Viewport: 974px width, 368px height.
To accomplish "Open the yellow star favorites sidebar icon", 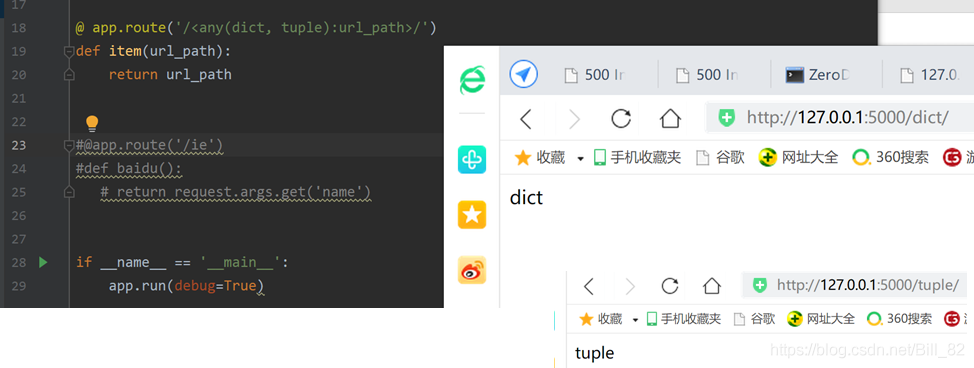I will (x=472, y=214).
